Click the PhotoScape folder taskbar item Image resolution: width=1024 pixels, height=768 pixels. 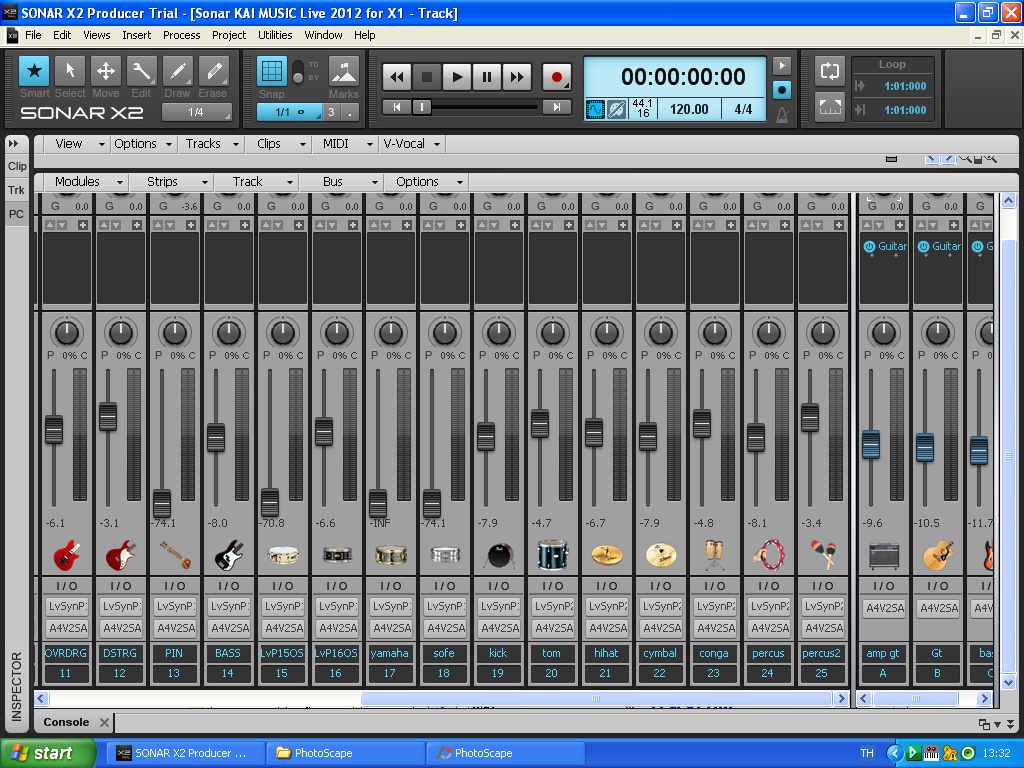(x=345, y=753)
